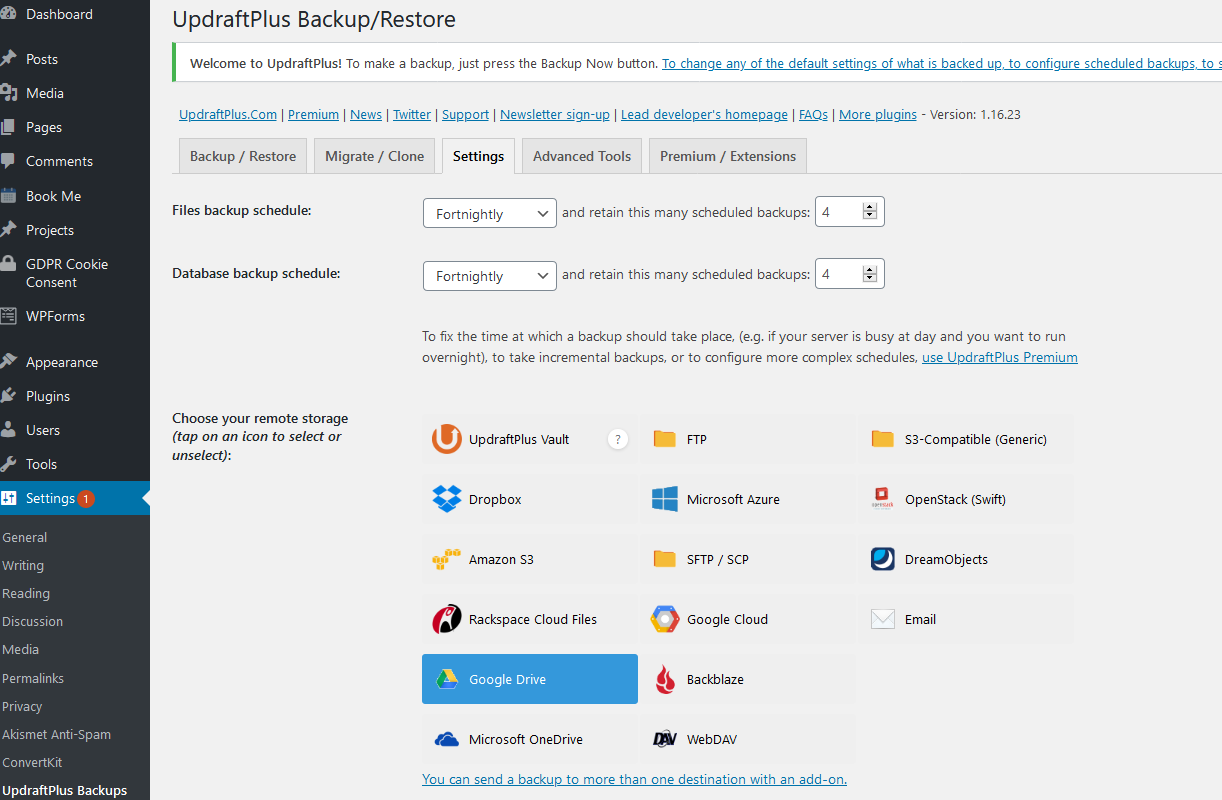Open the Book Me sidebar item
The image size is (1222, 800).
pos(75,196)
